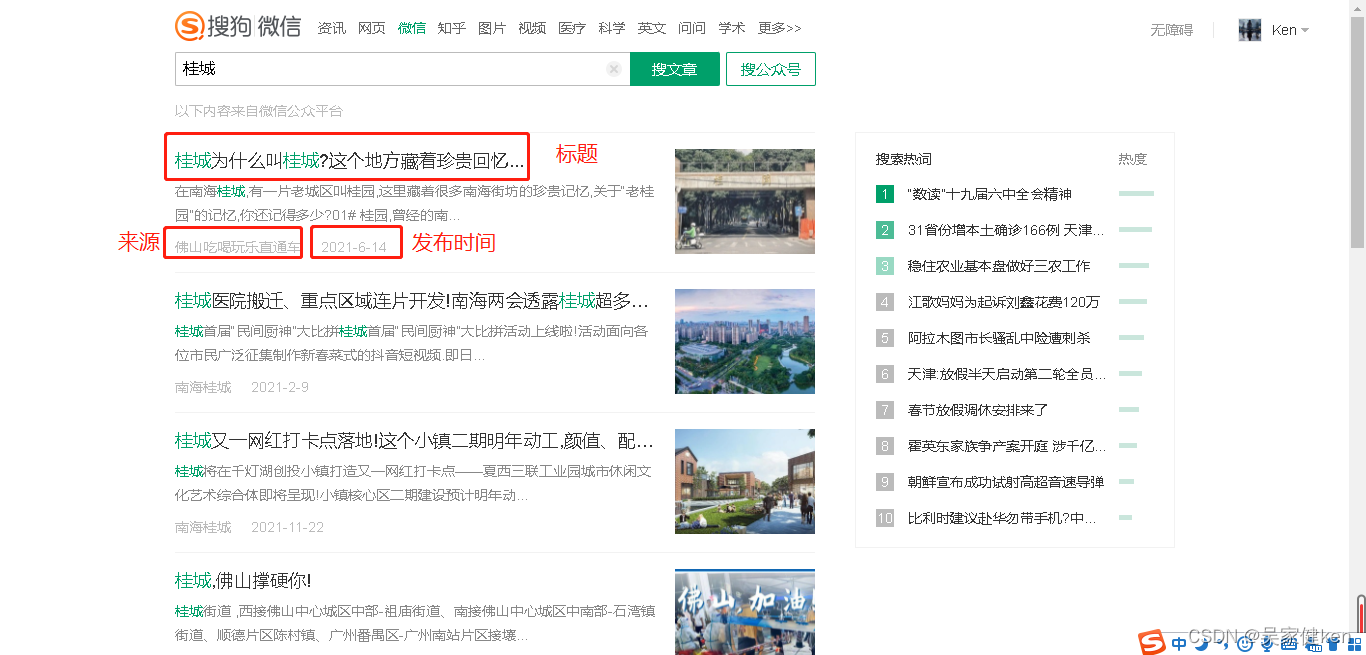Switch to the 图片 search tab

pyautogui.click(x=492, y=28)
